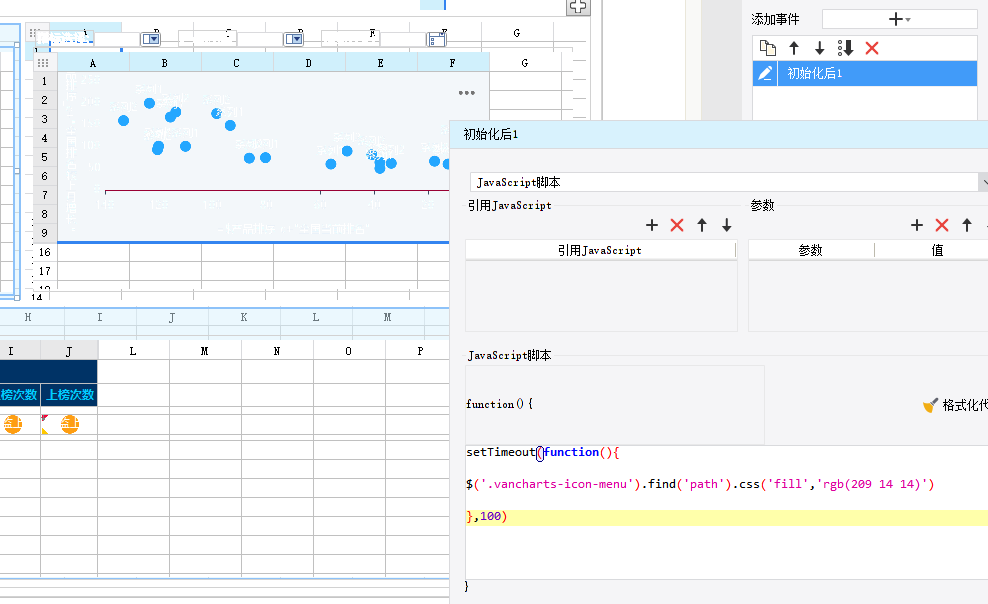988x604 pixels.
Task: Select row 5 header
Action: (44, 157)
